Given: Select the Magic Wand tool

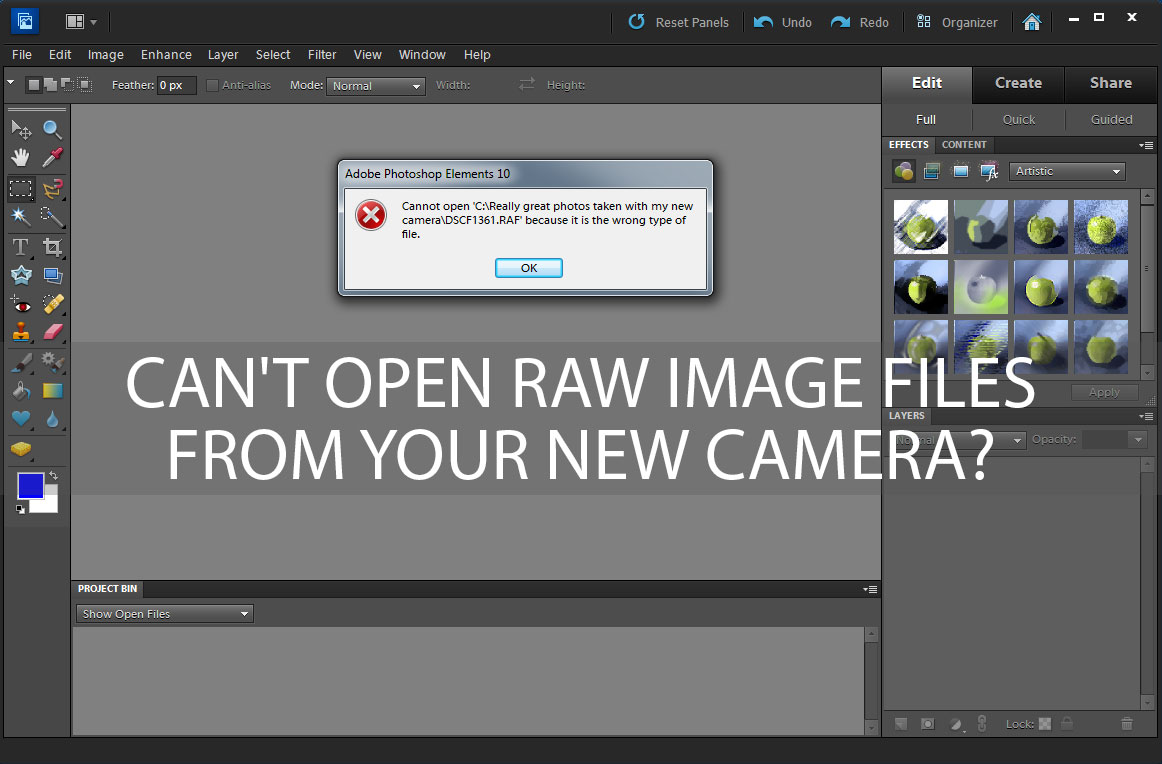Looking at the screenshot, I should [x=21, y=216].
